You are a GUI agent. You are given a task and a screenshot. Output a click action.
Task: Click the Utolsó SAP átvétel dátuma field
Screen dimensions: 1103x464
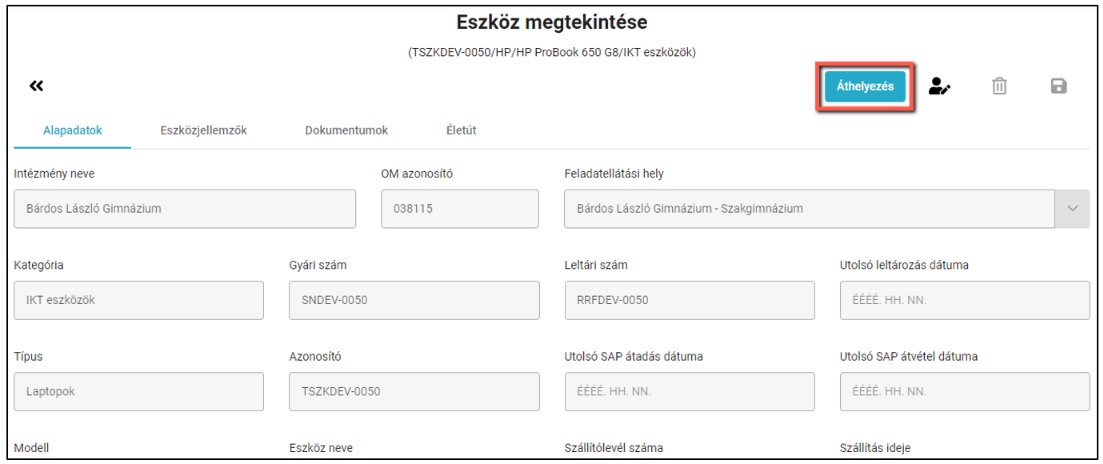[x=965, y=392]
